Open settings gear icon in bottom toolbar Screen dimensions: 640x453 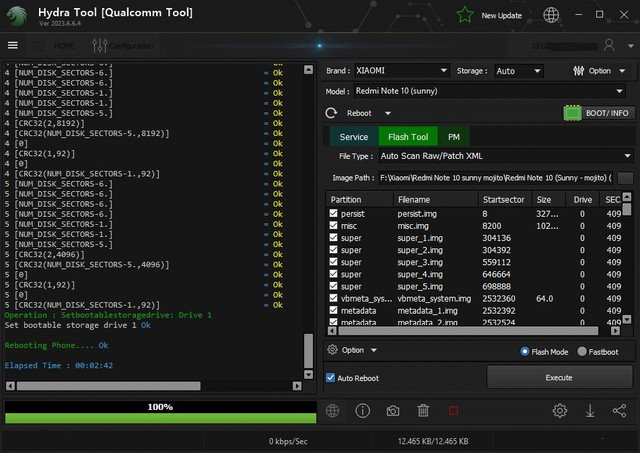[560, 411]
